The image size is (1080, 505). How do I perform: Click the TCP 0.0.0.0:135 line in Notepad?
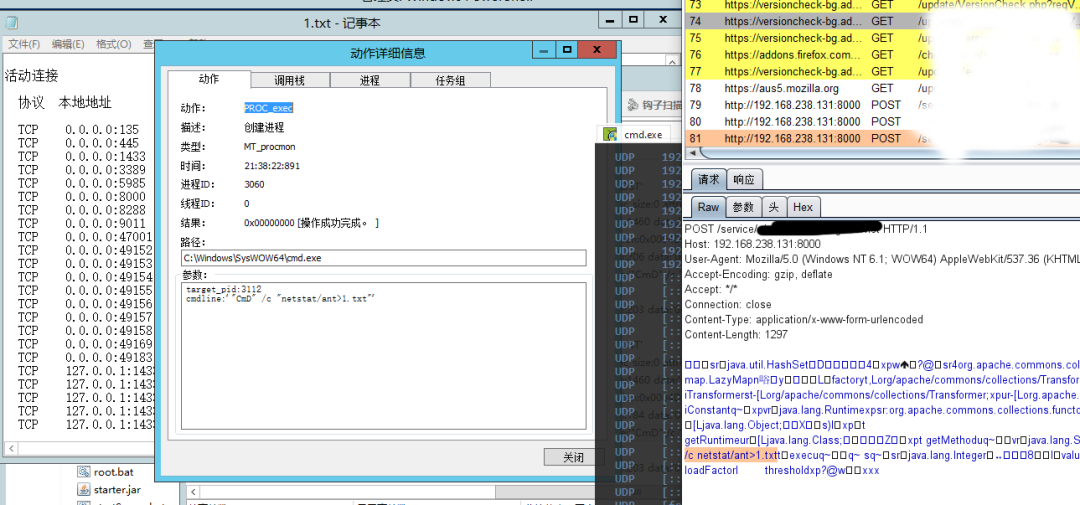point(79,129)
